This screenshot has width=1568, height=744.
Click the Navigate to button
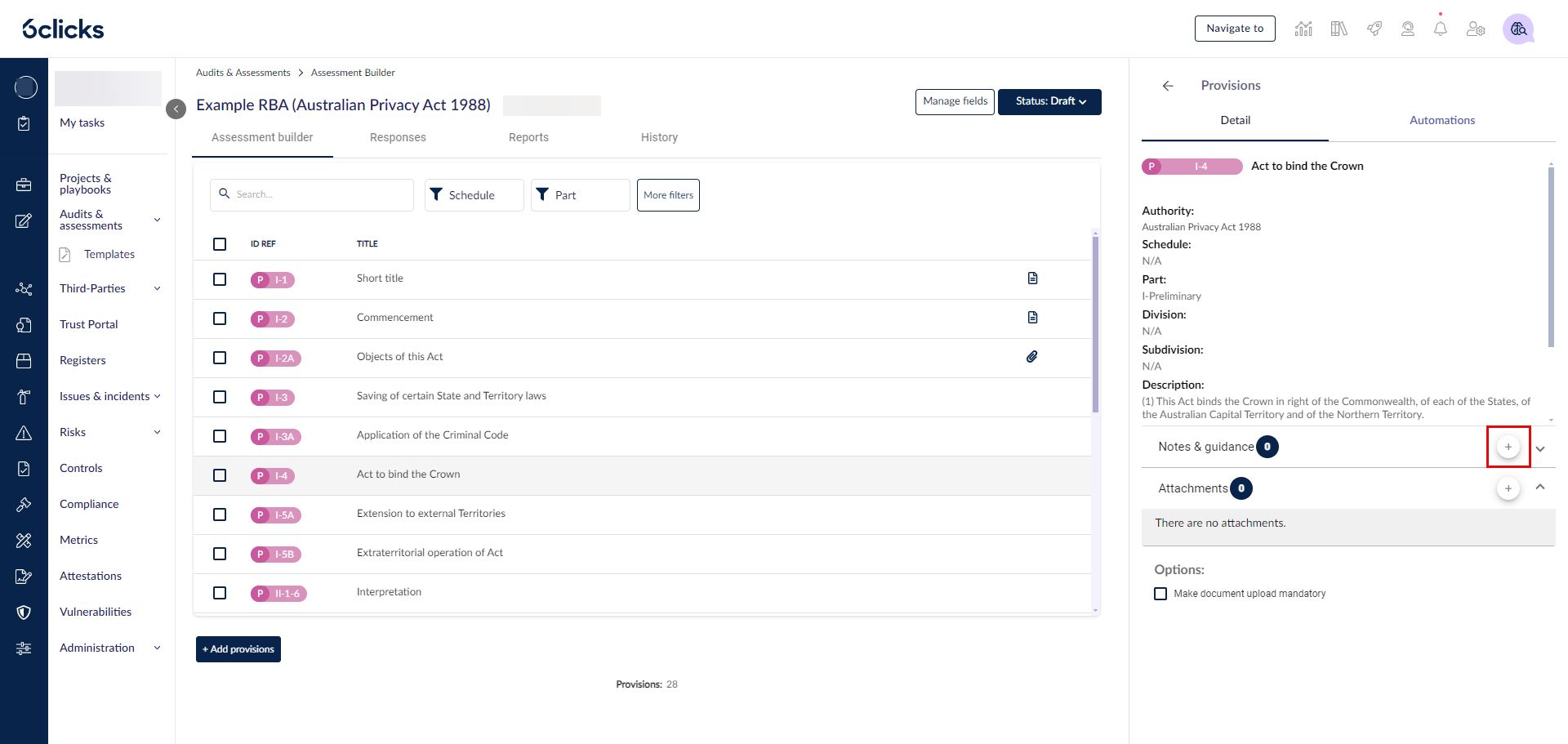pyautogui.click(x=1235, y=29)
